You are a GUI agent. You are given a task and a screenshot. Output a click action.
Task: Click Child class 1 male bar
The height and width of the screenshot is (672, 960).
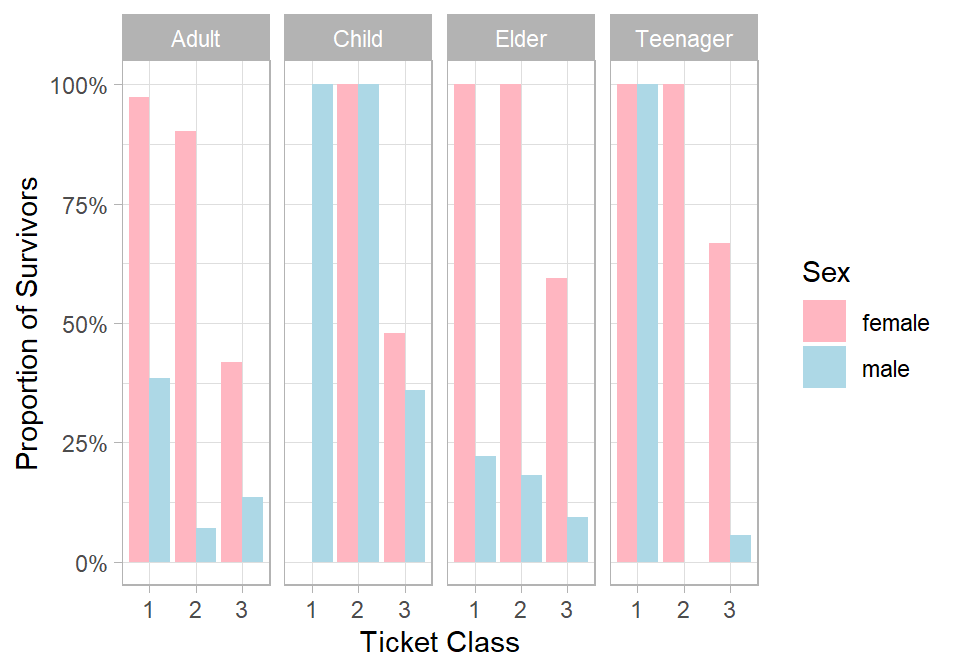[322, 324]
